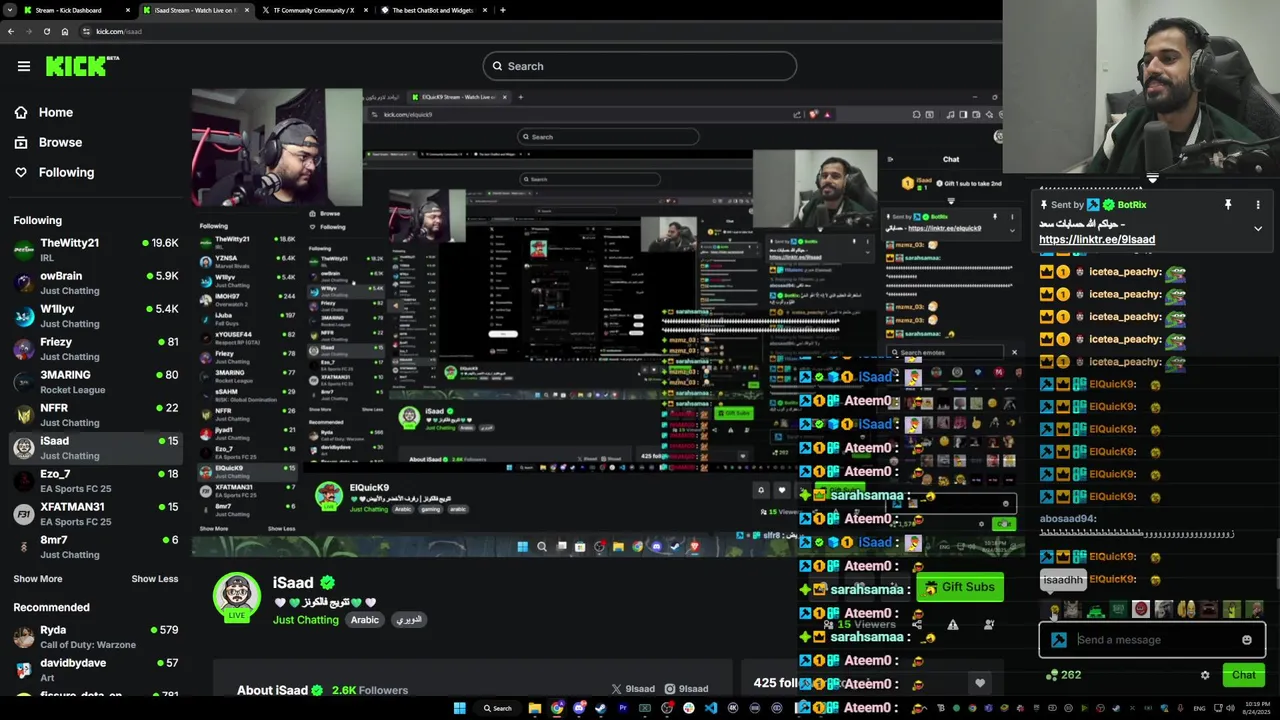This screenshot has height=720, width=1280.
Task: Click the green Chat send button
Action: pyautogui.click(x=1243, y=675)
